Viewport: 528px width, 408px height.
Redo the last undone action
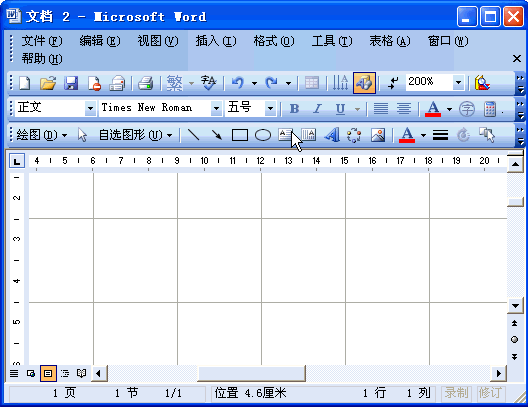271,83
